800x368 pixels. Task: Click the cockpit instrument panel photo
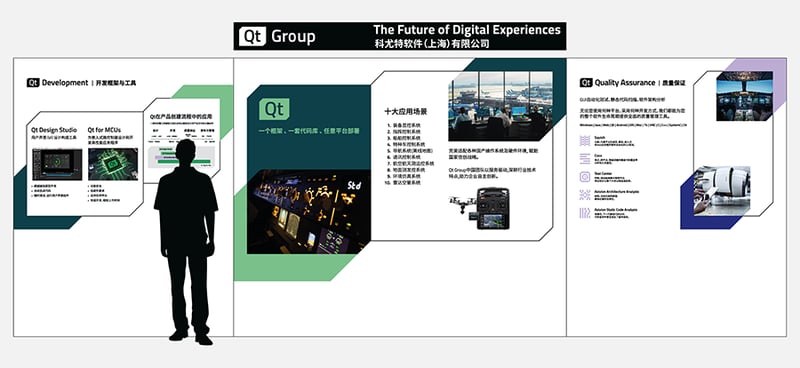(x=309, y=212)
